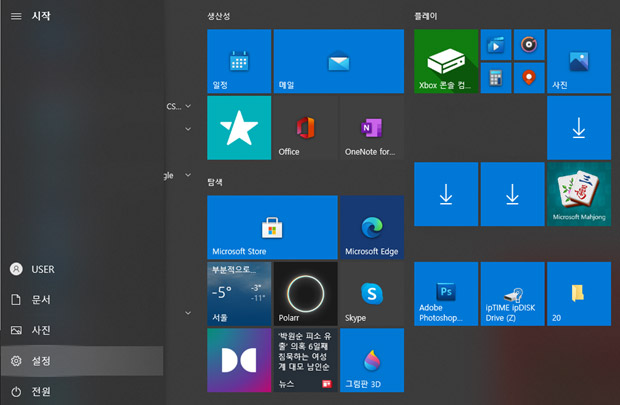The height and width of the screenshot is (405, 620).
Task: Open the small Calculator tile
Action: click(x=495, y=77)
